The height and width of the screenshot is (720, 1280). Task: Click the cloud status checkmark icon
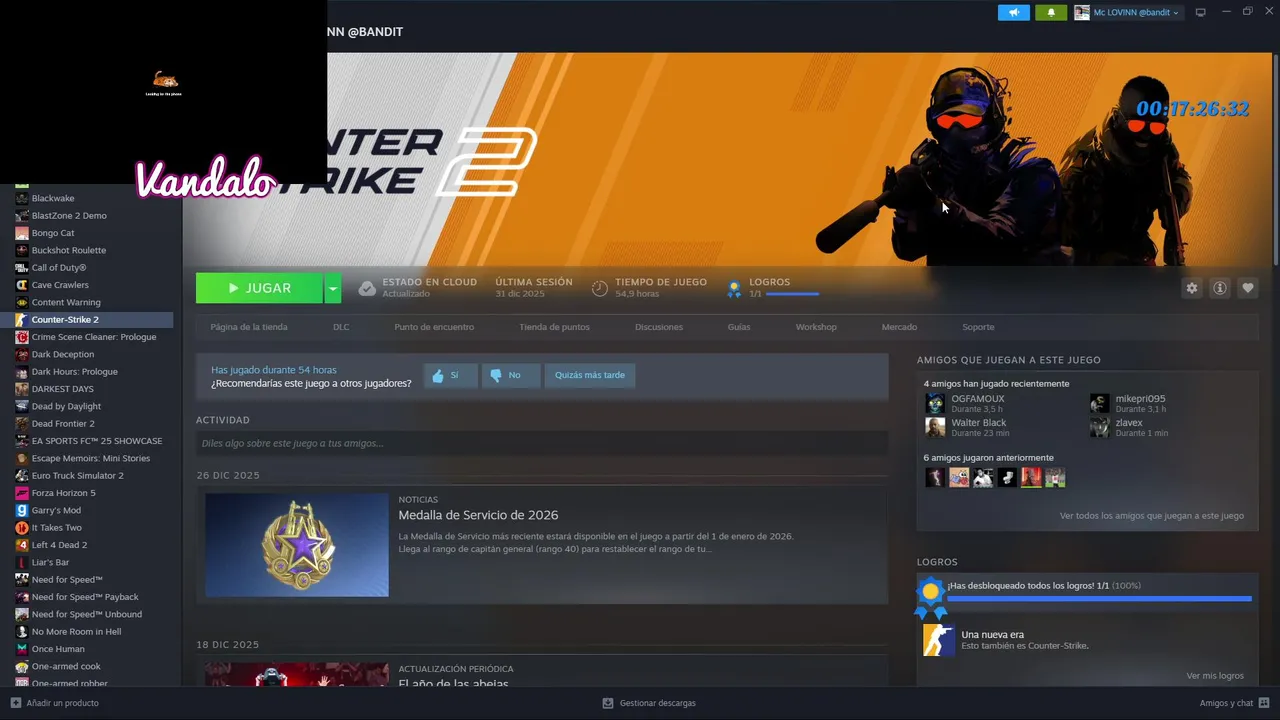click(367, 288)
